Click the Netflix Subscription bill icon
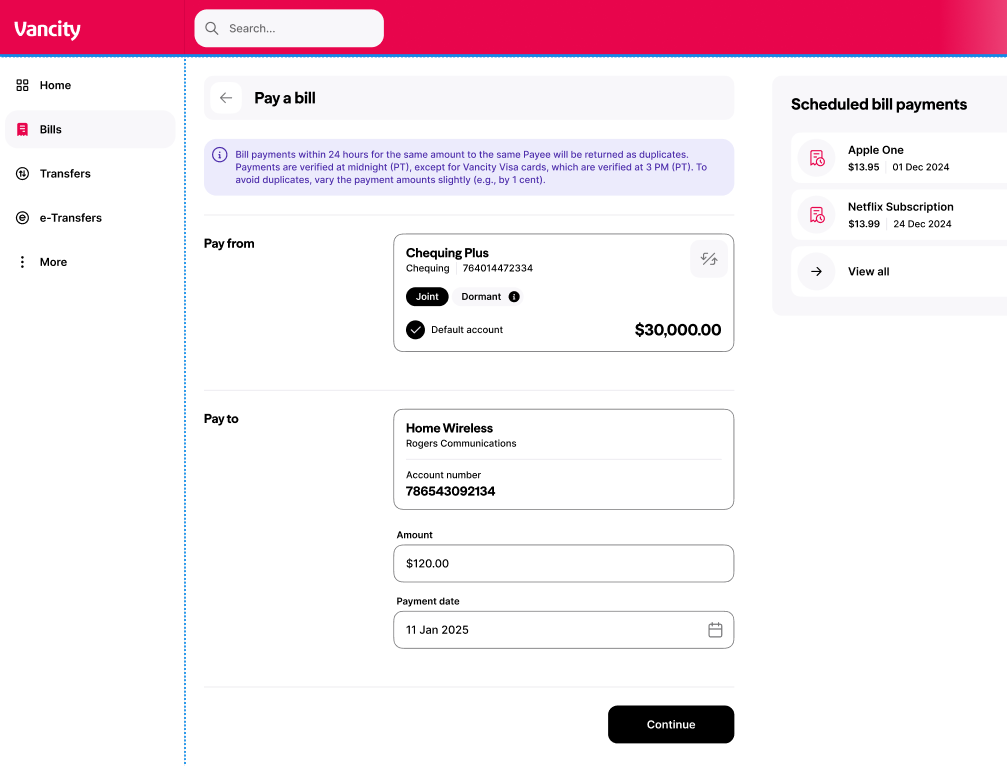Viewport: 1007px width, 766px height. point(815,215)
